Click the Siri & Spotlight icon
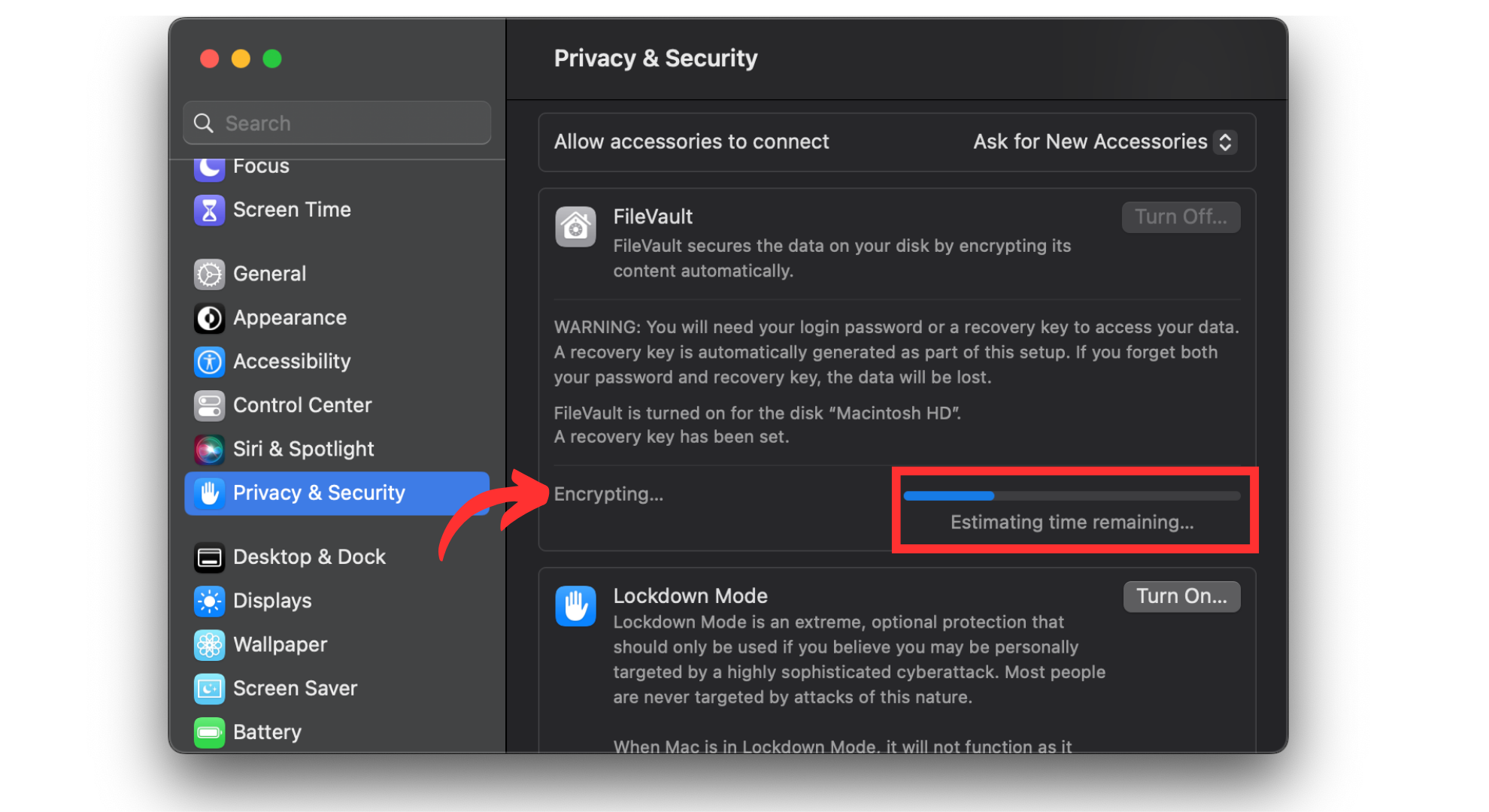This screenshot has width=1489, height=812. (x=209, y=450)
